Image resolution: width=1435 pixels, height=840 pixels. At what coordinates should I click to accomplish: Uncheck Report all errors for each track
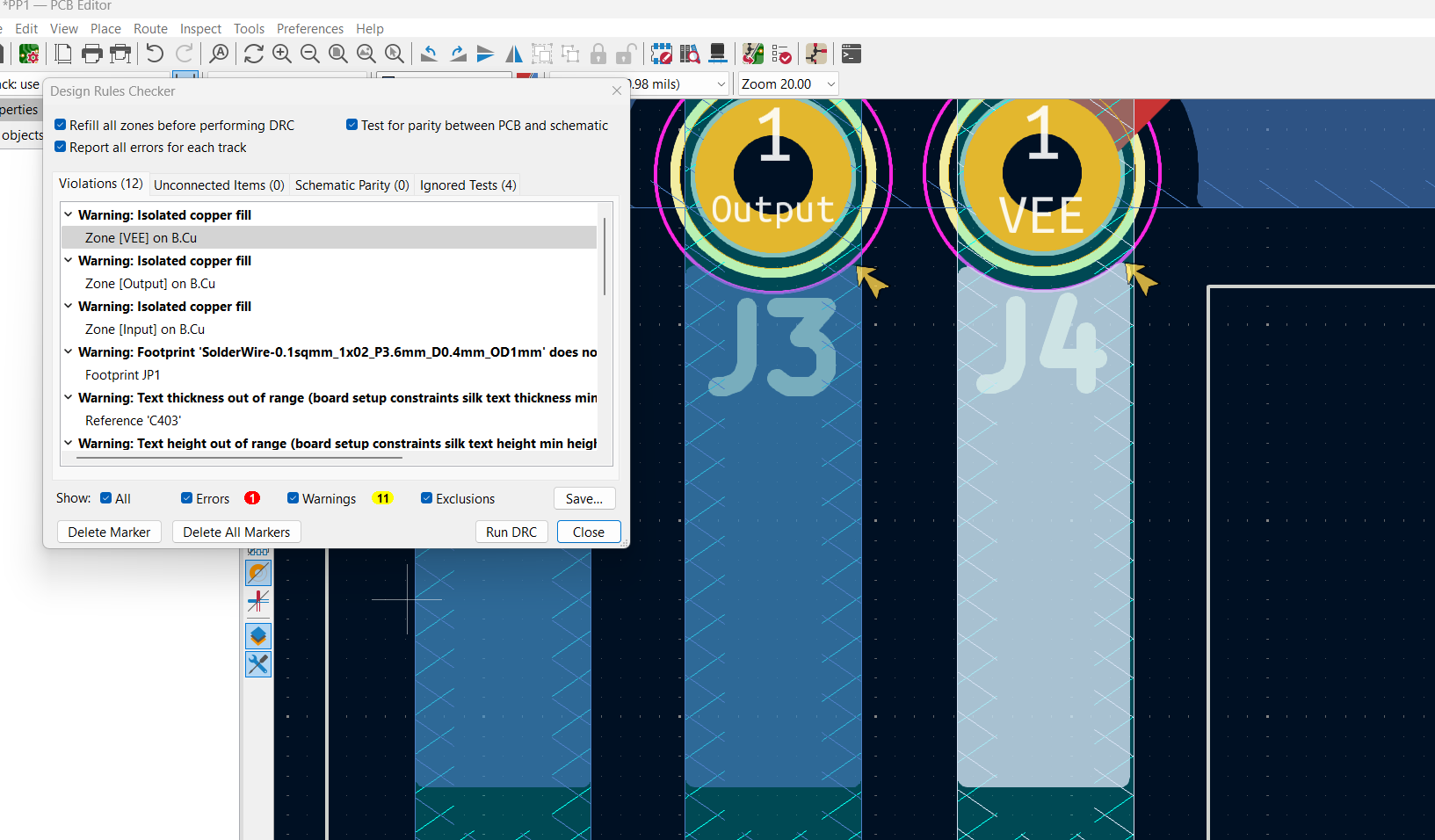click(x=61, y=147)
